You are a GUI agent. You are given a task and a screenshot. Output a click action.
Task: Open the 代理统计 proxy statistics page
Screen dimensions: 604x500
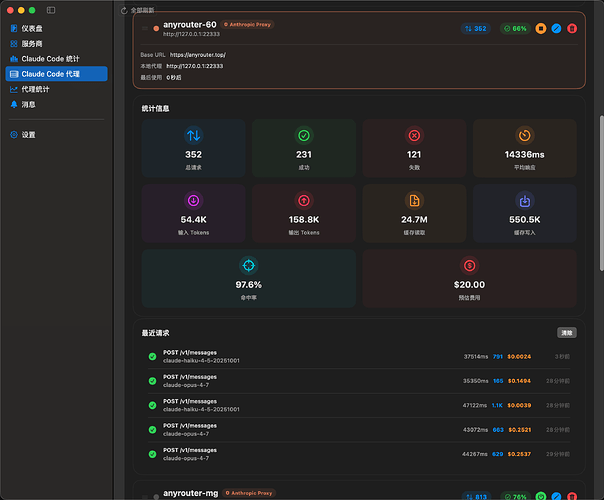point(56,89)
